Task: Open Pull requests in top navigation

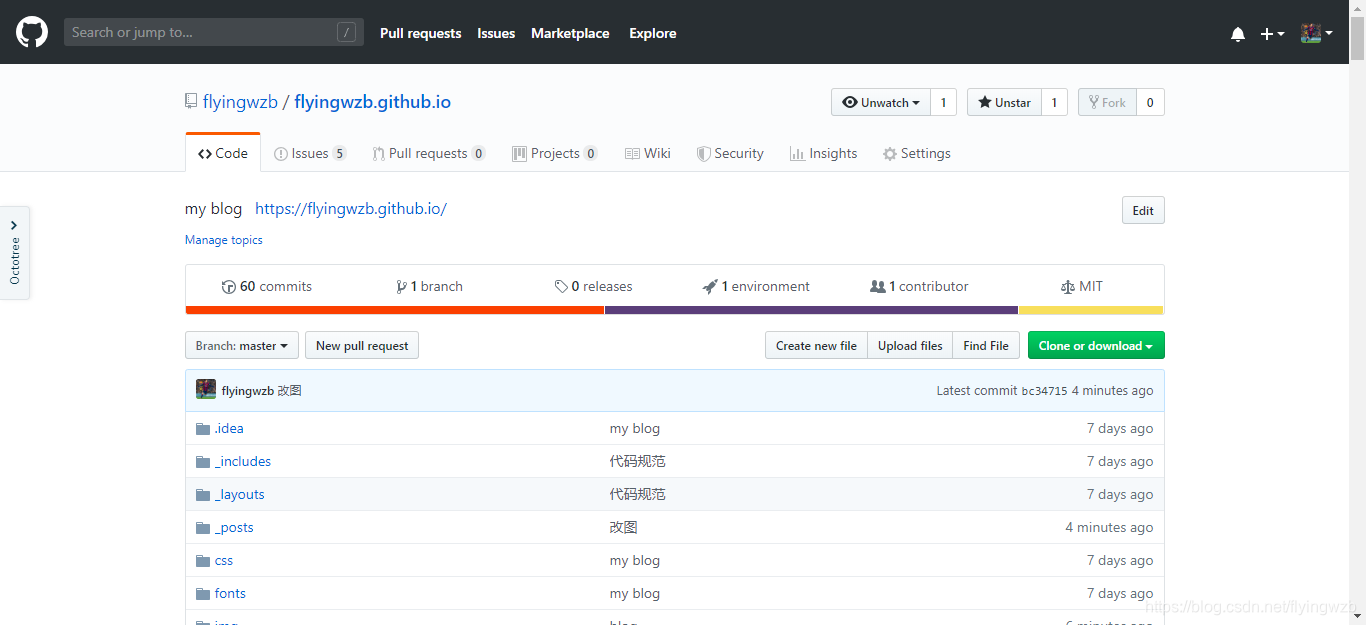Action: [x=421, y=33]
